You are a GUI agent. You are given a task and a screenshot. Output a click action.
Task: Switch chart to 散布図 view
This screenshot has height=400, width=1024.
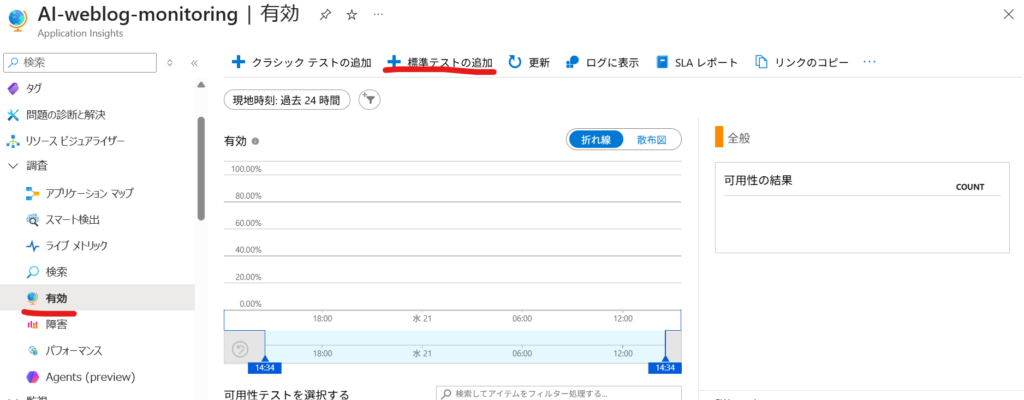coord(651,140)
